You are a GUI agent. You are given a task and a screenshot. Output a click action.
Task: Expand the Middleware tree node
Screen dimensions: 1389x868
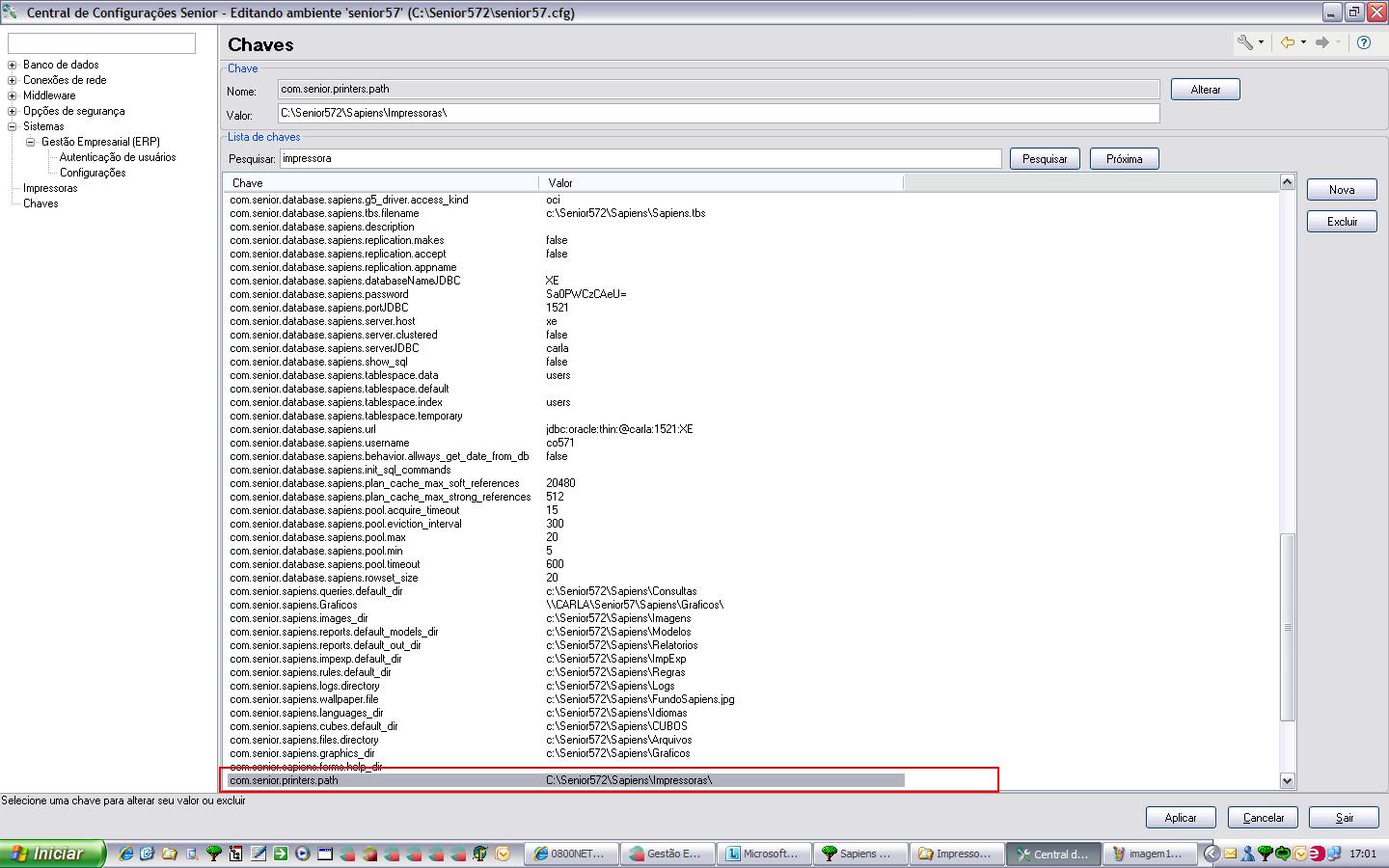coord(13,96)
